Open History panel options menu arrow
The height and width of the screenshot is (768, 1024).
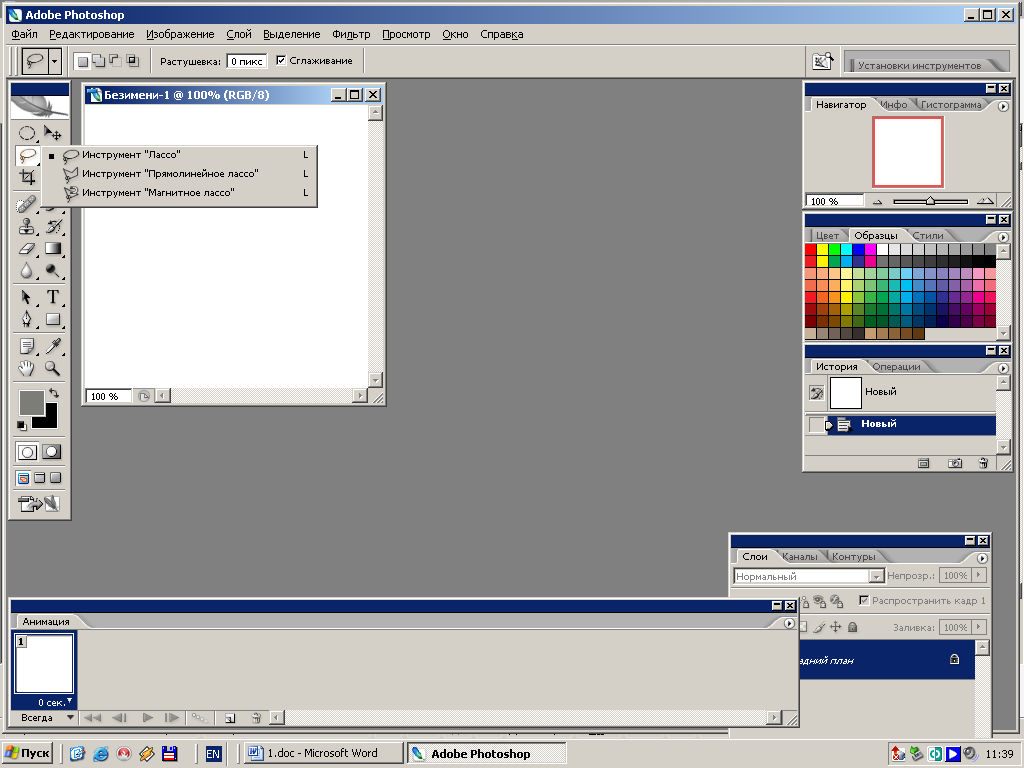pos(1003,368)
